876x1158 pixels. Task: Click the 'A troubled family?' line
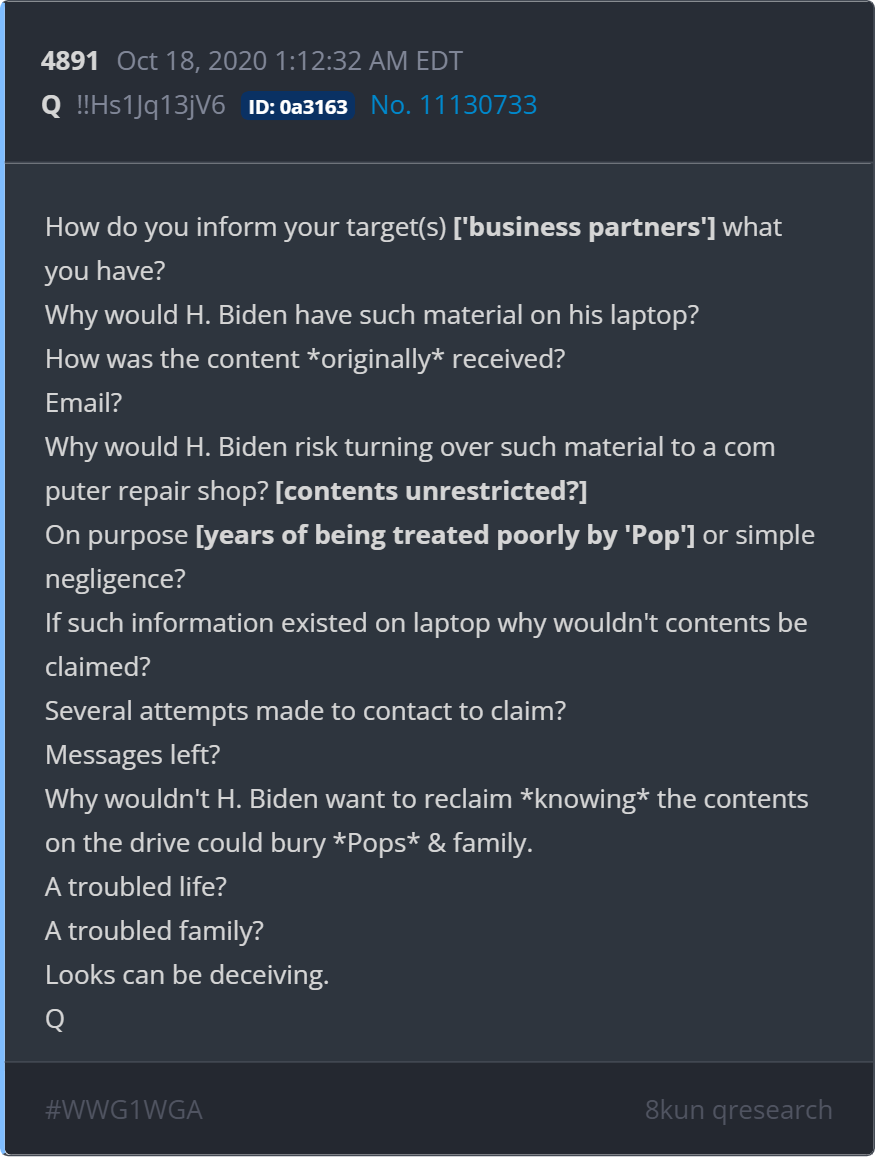(154, 931)
